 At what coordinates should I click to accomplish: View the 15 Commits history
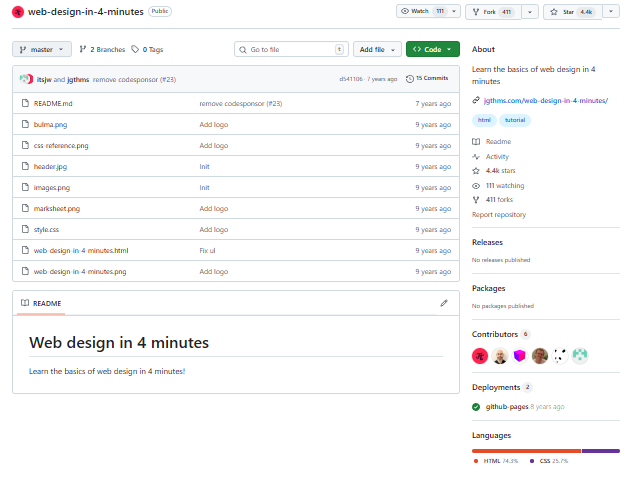coord(427,78)
